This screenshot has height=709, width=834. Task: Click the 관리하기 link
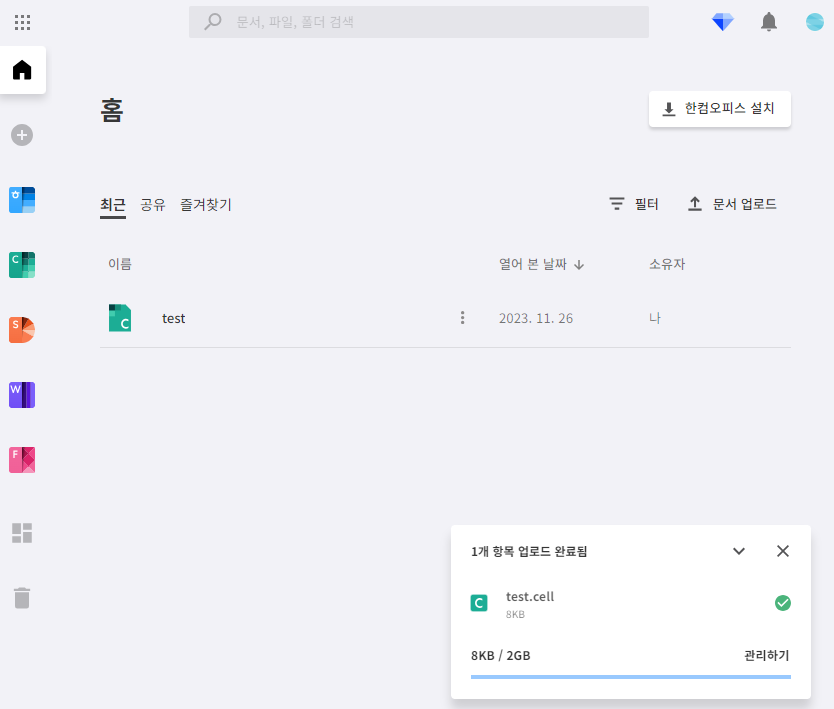[x=766, y=655]
